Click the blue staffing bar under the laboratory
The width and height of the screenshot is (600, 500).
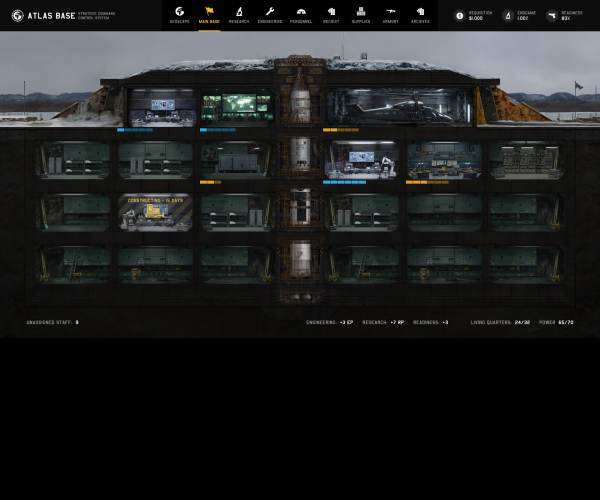[344, 182]
